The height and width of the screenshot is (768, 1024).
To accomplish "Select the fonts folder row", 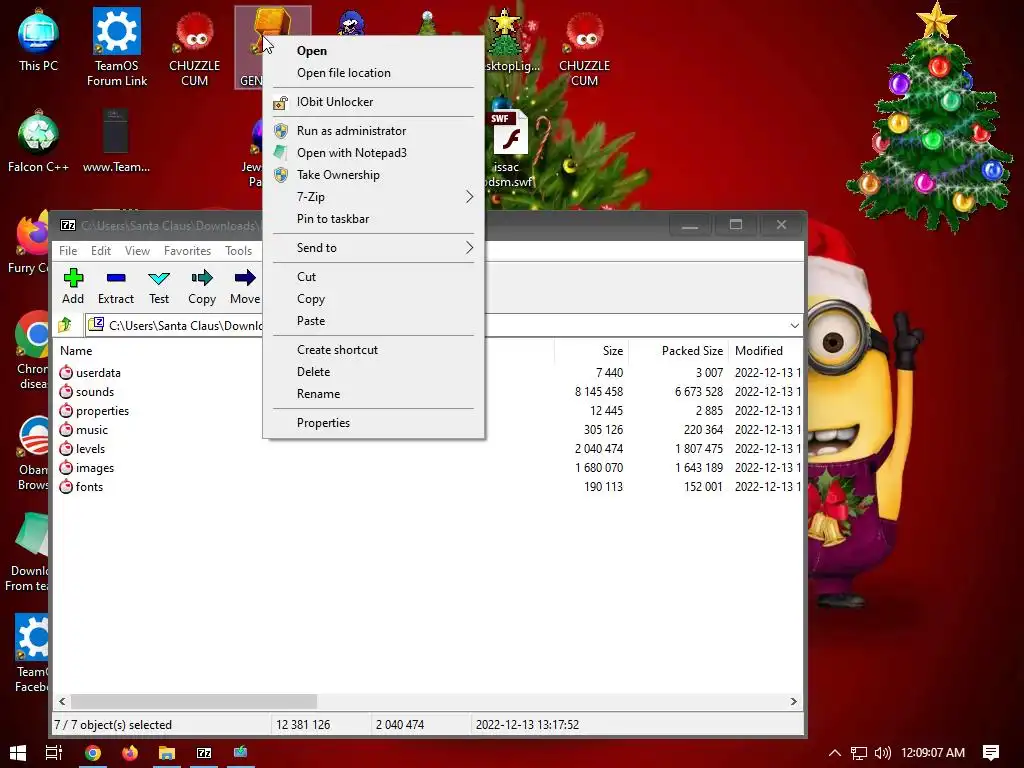I will 428,487.
